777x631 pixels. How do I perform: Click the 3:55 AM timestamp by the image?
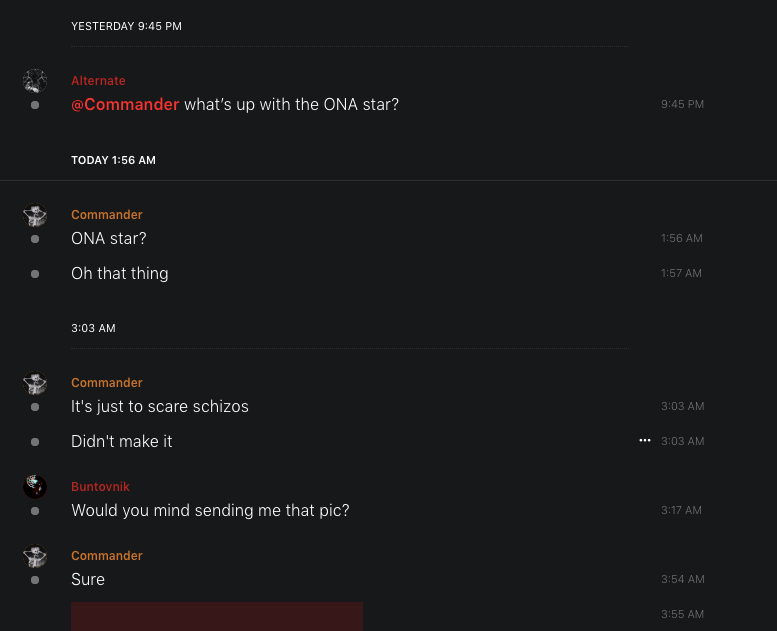tap(682, 614)
